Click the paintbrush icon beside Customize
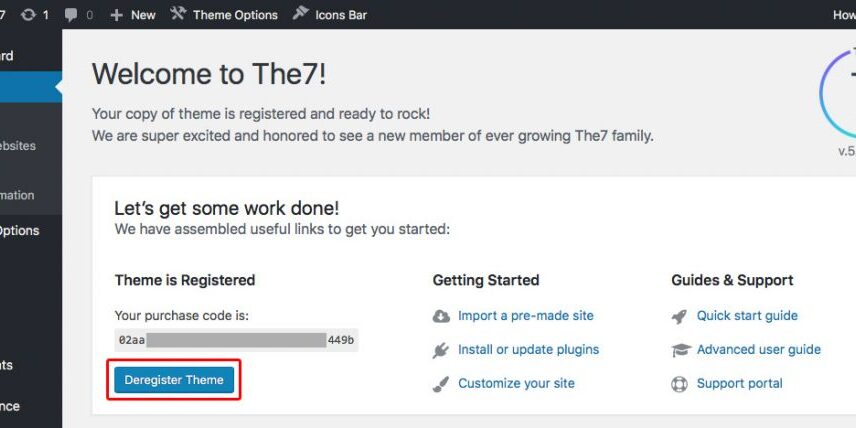The image size is (856, 428). [x=441, y=384]
